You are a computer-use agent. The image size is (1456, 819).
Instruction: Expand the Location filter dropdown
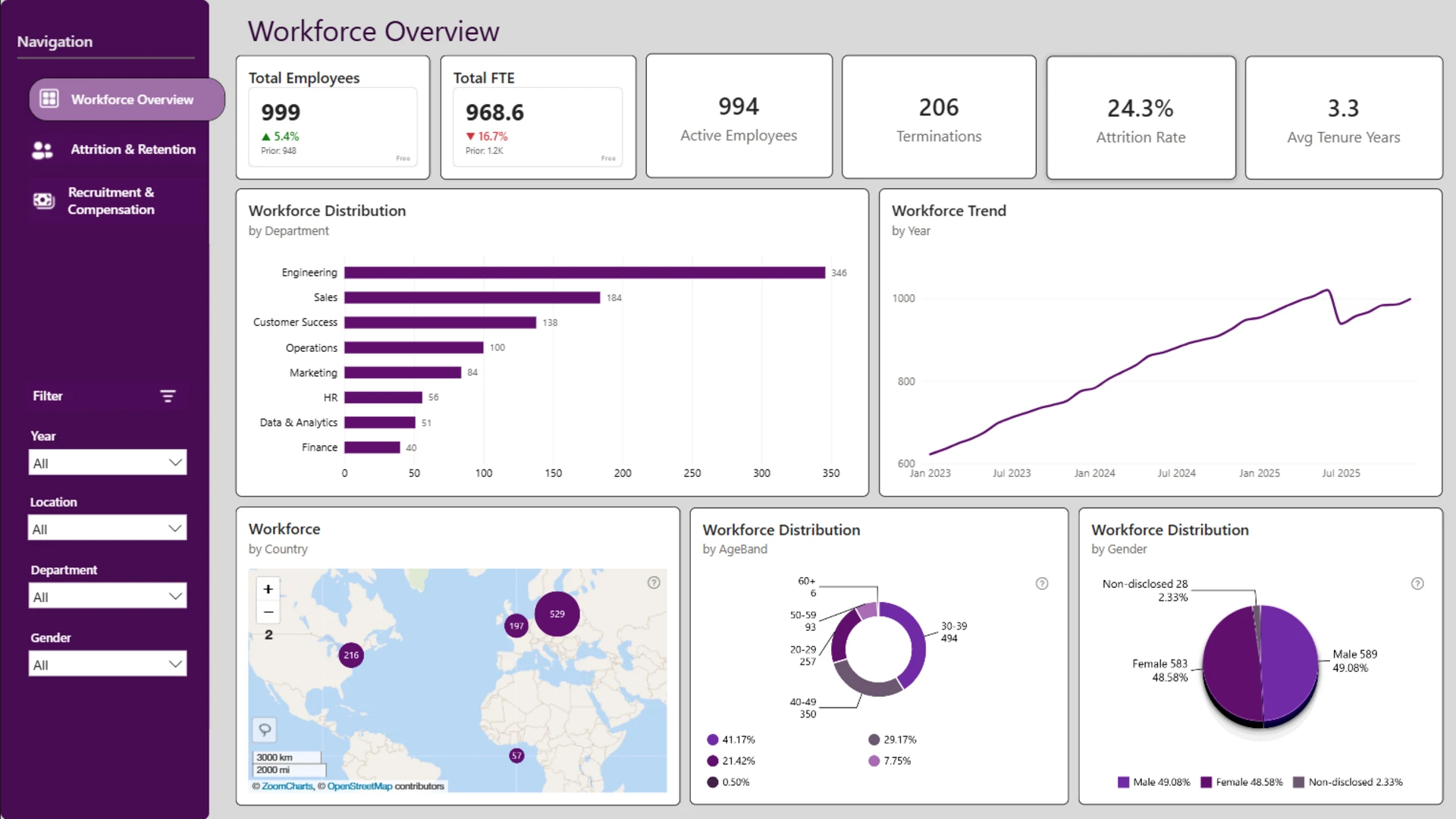[x=108, y=529]
